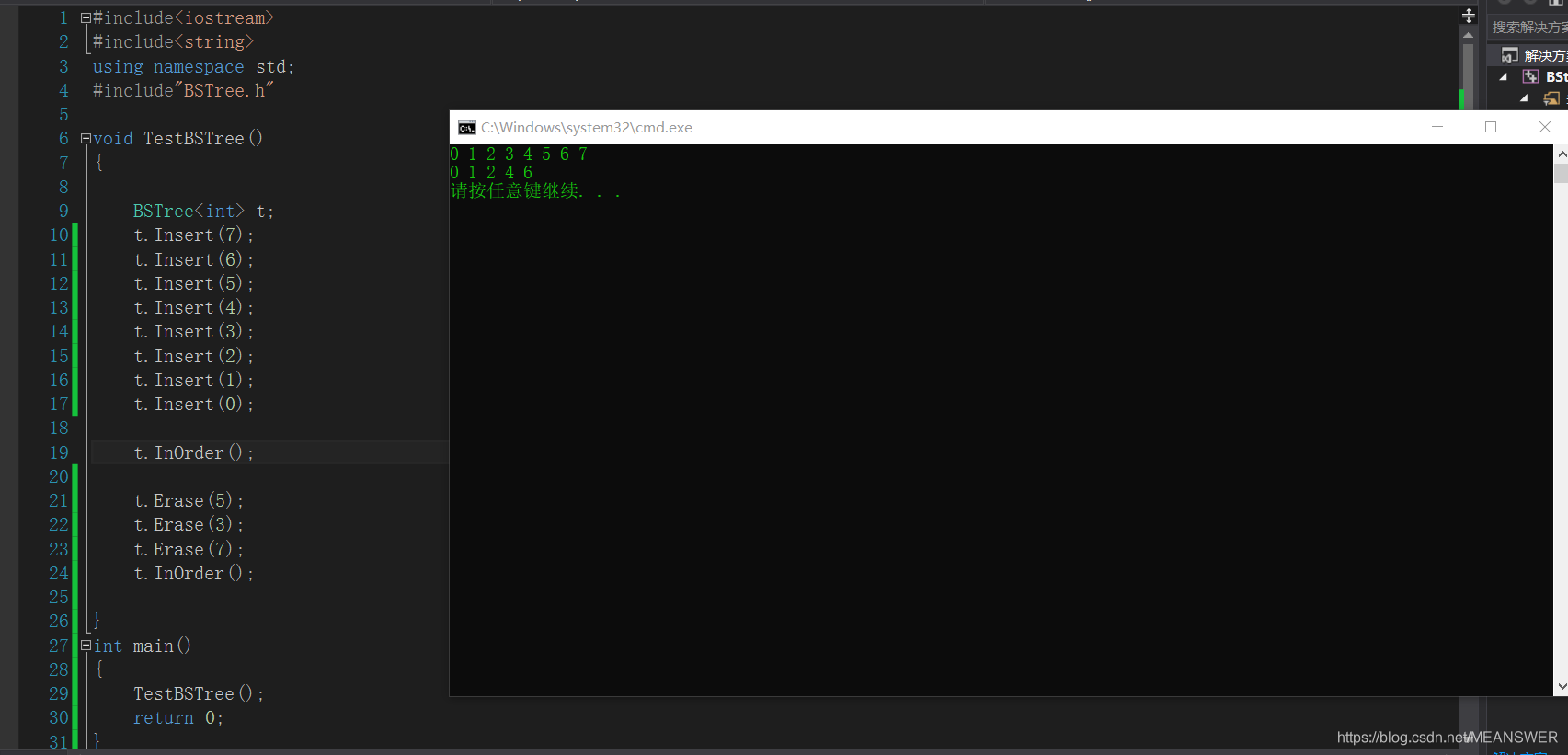Maximize the cmd.exe window

(x=1491, y=127)
